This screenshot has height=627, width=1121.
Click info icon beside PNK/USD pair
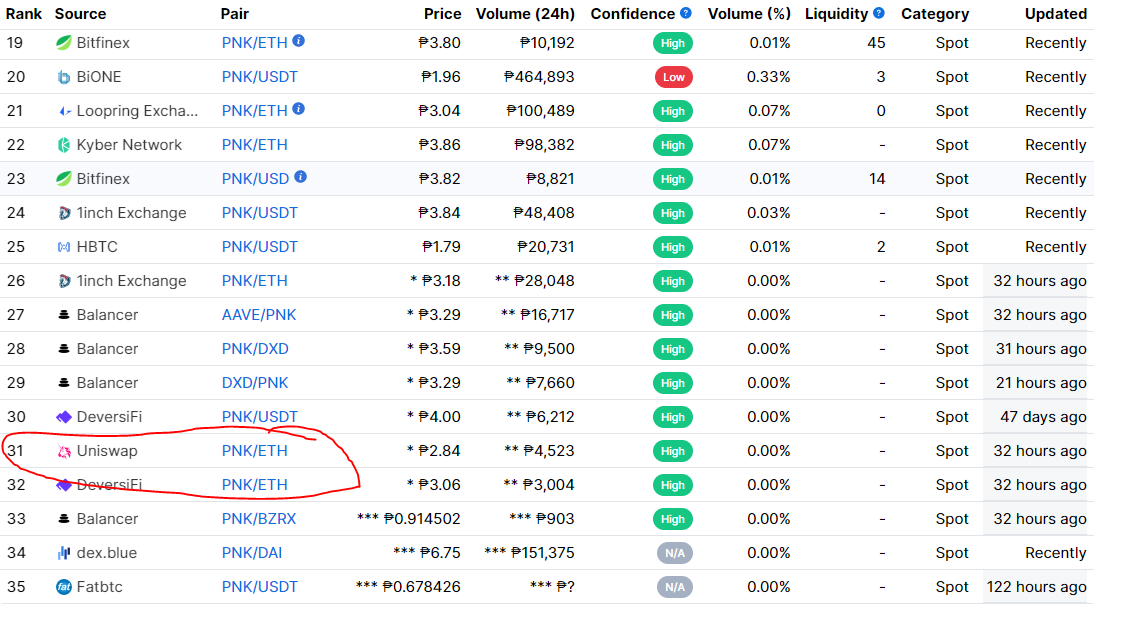(x=301, y=177)
